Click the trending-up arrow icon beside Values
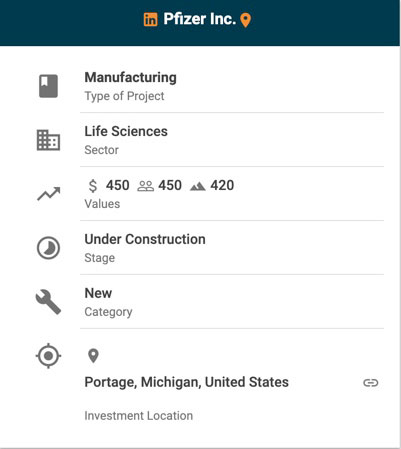Image resolution: width=401 pixels, height=449 pixels. coord(49,194)
